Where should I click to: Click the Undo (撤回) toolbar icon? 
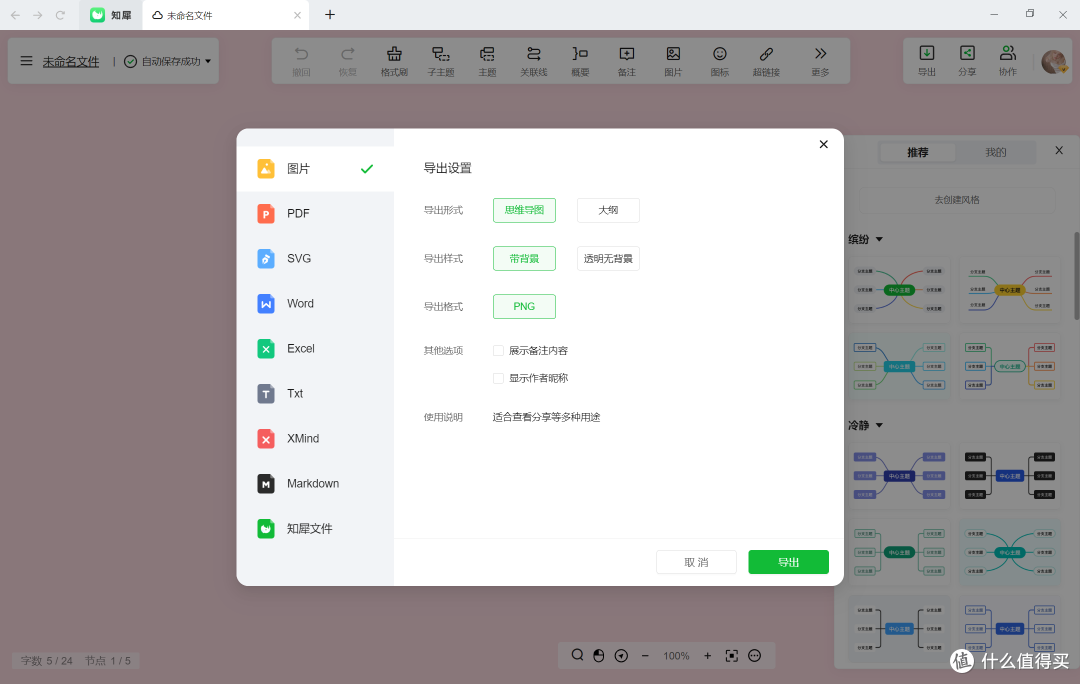(x=301, y=61)
